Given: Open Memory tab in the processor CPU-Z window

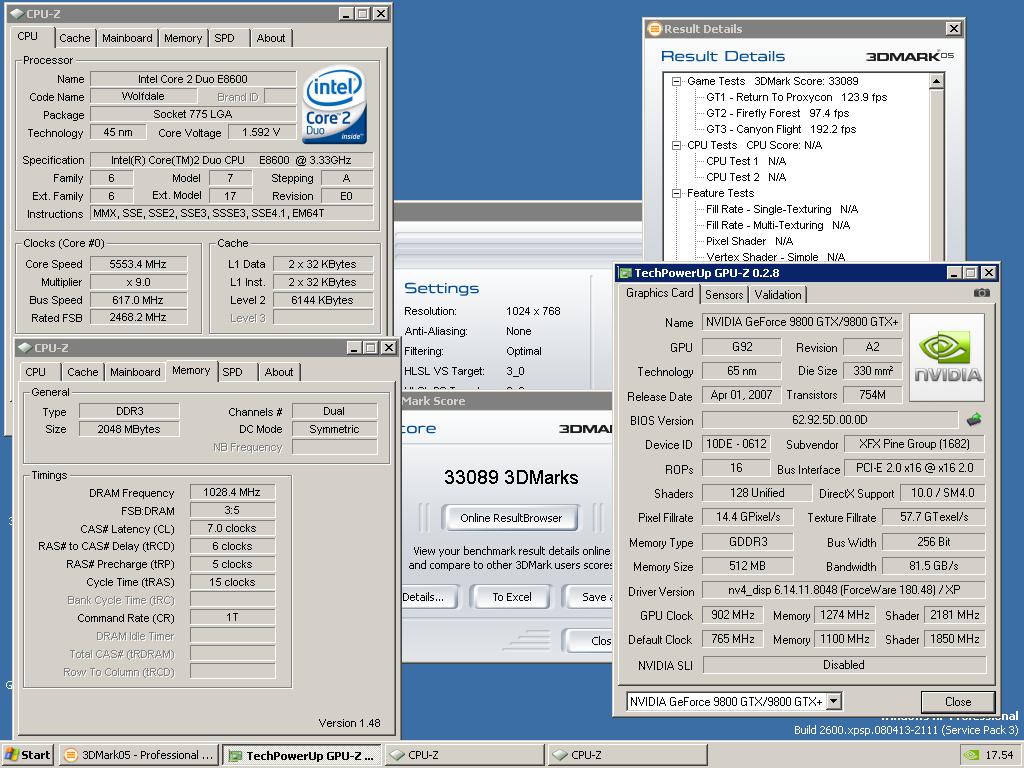Looking at the screenshot, I should (183, 38).
